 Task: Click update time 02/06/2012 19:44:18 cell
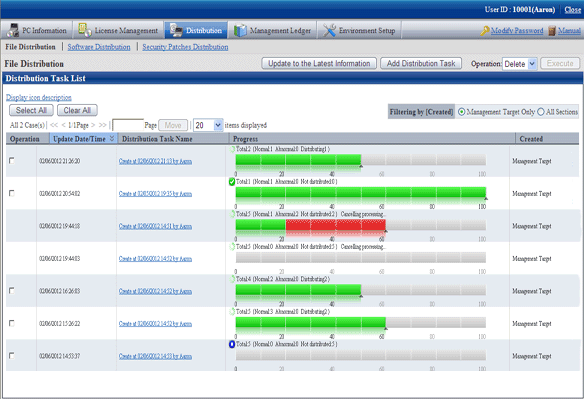tap(59, 226)
